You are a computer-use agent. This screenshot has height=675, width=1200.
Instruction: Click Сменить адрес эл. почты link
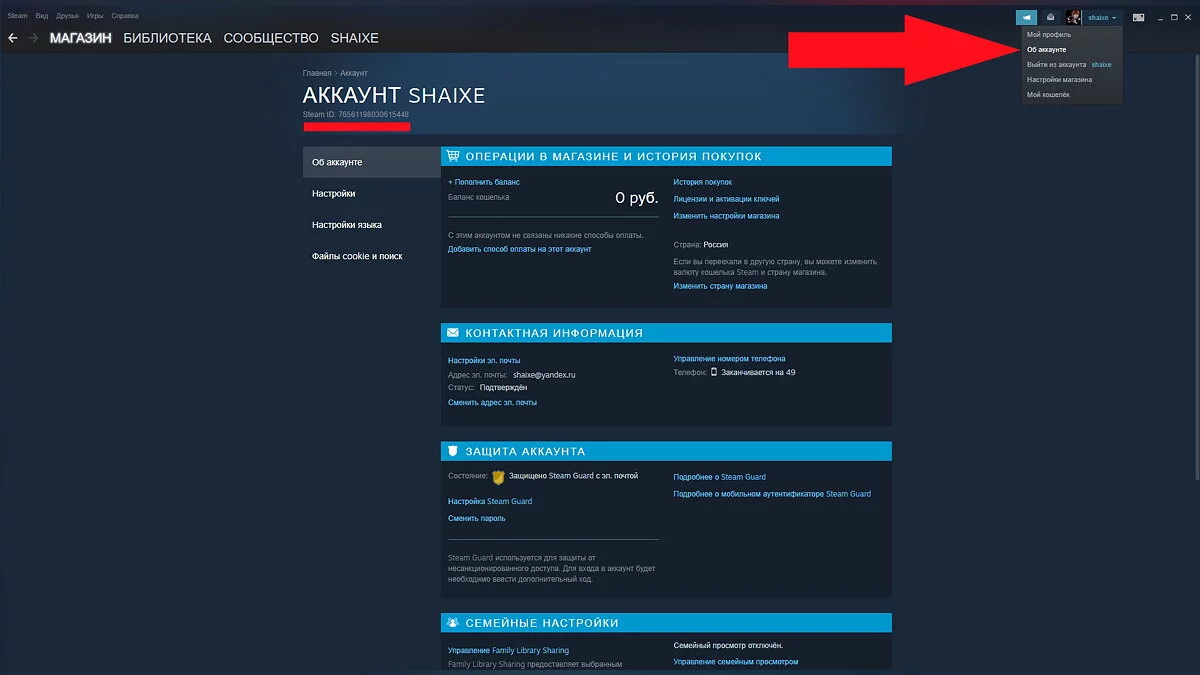(492, 402)
